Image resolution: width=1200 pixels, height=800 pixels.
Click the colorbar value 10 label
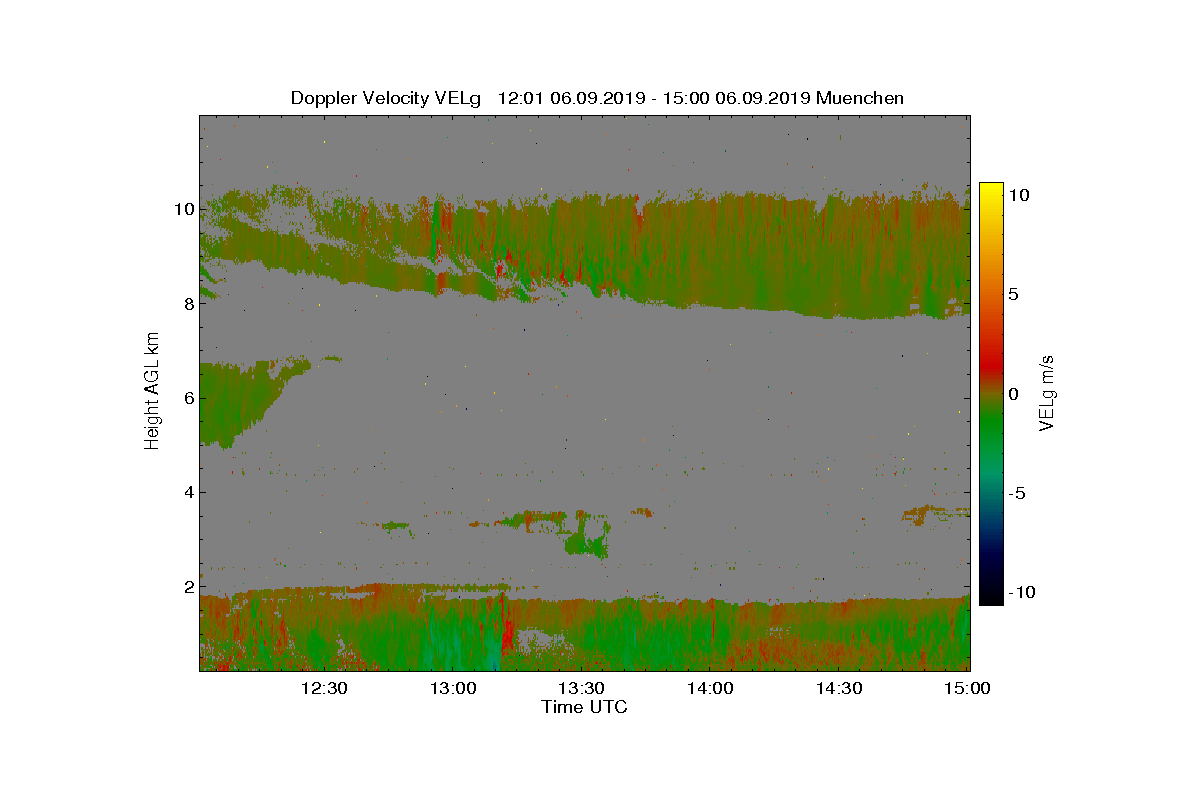click(1019, 196)
